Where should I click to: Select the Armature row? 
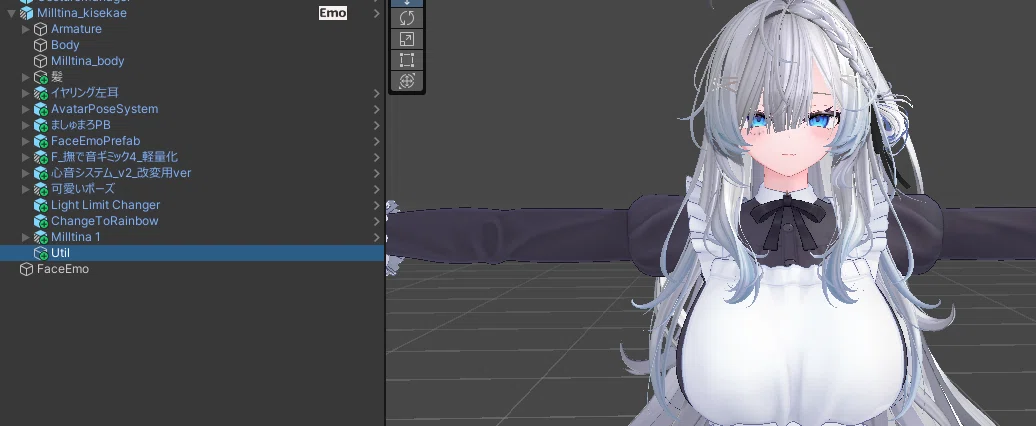coord(192,29)
